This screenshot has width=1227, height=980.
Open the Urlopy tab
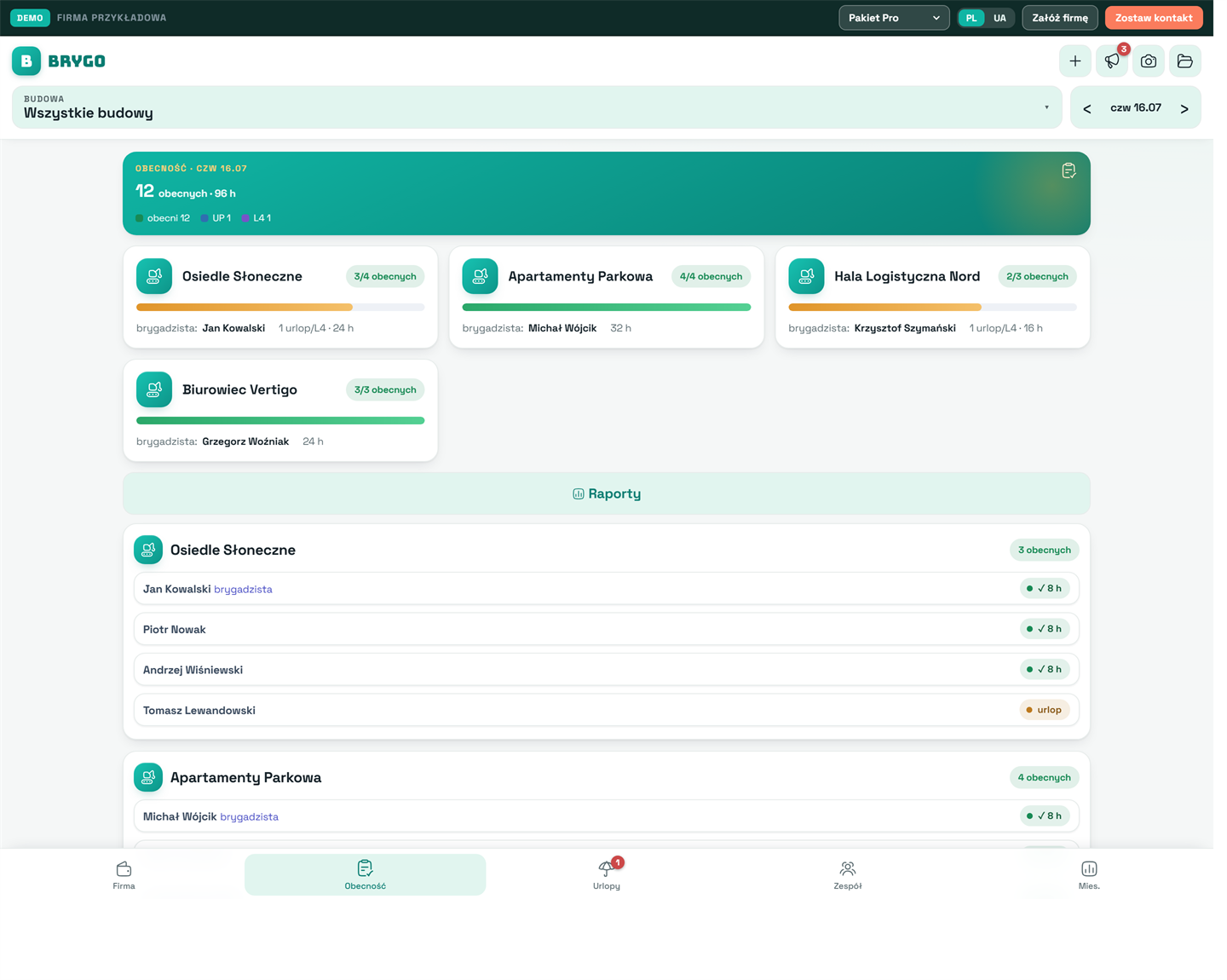(x=607, y=874)
